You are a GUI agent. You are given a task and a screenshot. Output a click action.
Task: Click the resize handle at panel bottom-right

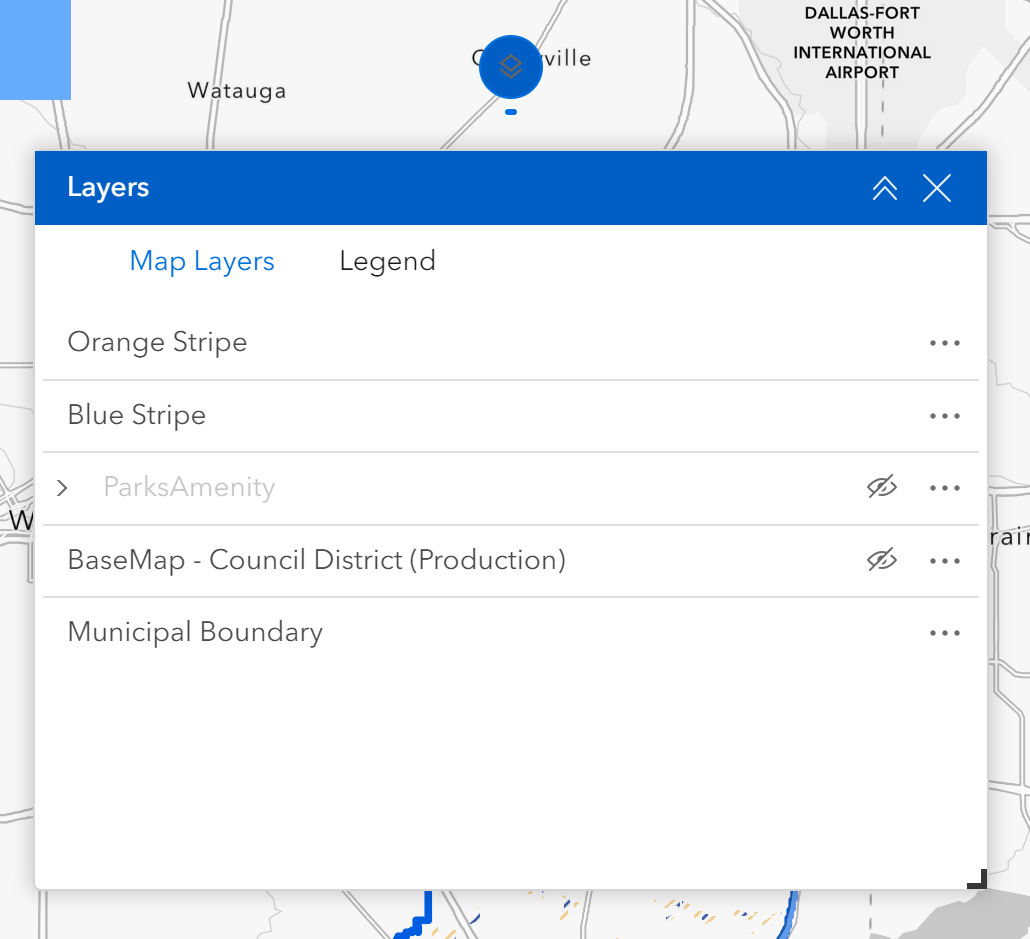click(976, 880)
